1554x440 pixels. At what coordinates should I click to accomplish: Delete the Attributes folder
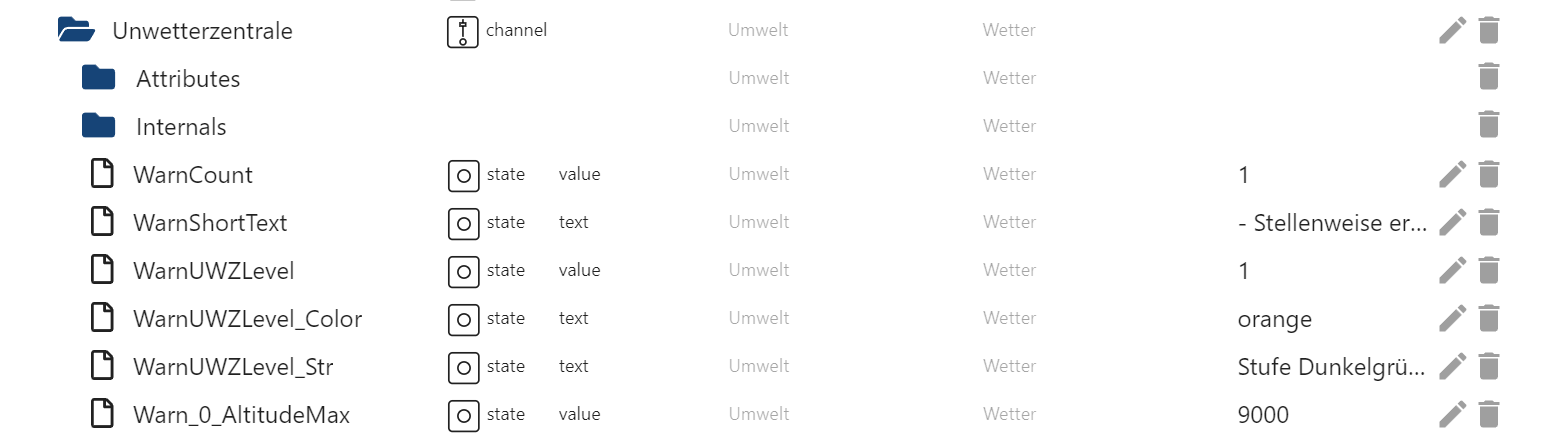pos(1489,78)
